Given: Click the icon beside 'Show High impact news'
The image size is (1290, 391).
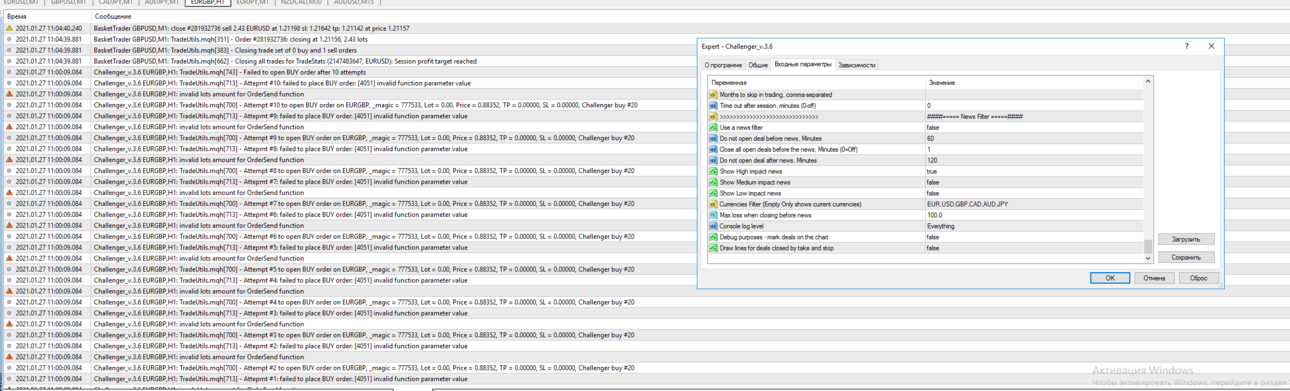Looking at the screenshot, I should [x=713, y=172].
